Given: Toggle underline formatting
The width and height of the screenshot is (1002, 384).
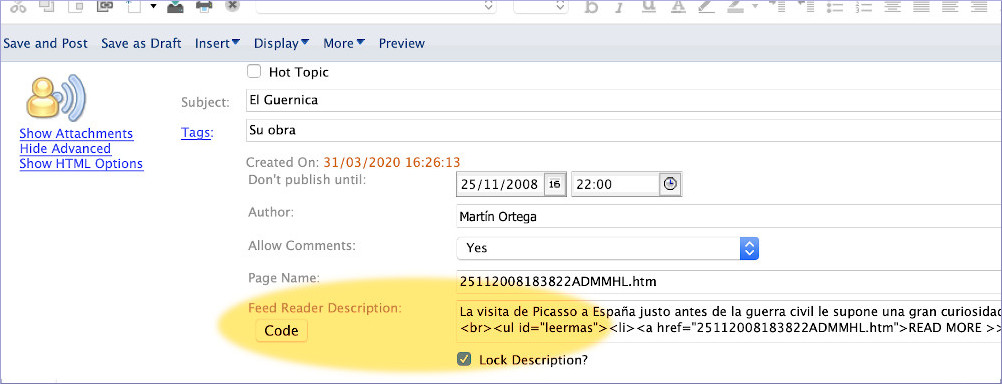Looking at the screenshot, I should (649, 6).
